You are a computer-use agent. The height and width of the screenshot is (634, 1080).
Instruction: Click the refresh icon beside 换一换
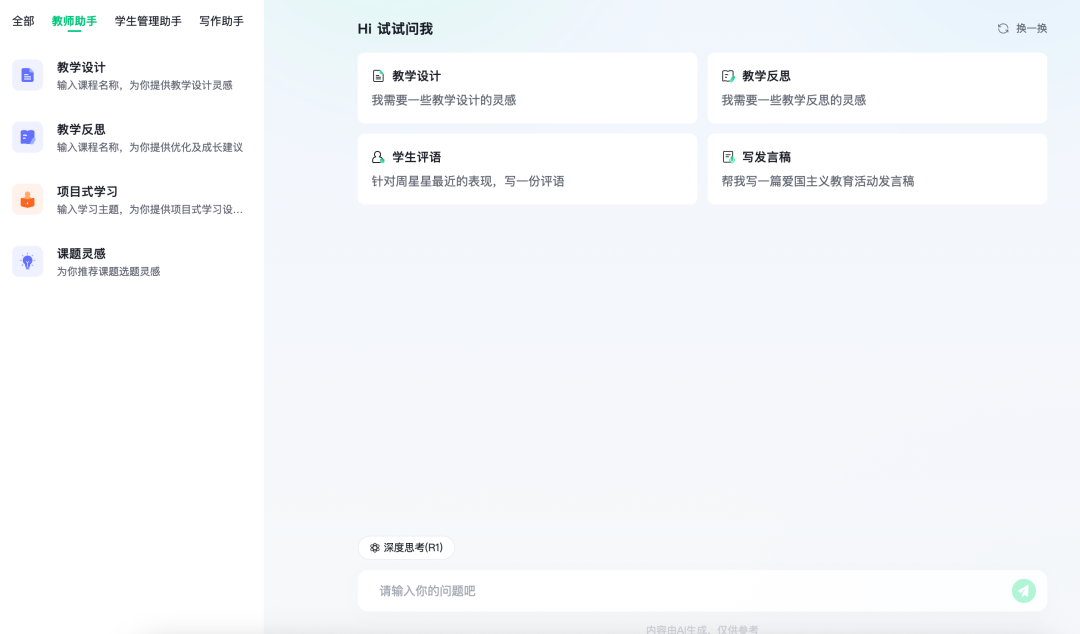(1003, 28)
